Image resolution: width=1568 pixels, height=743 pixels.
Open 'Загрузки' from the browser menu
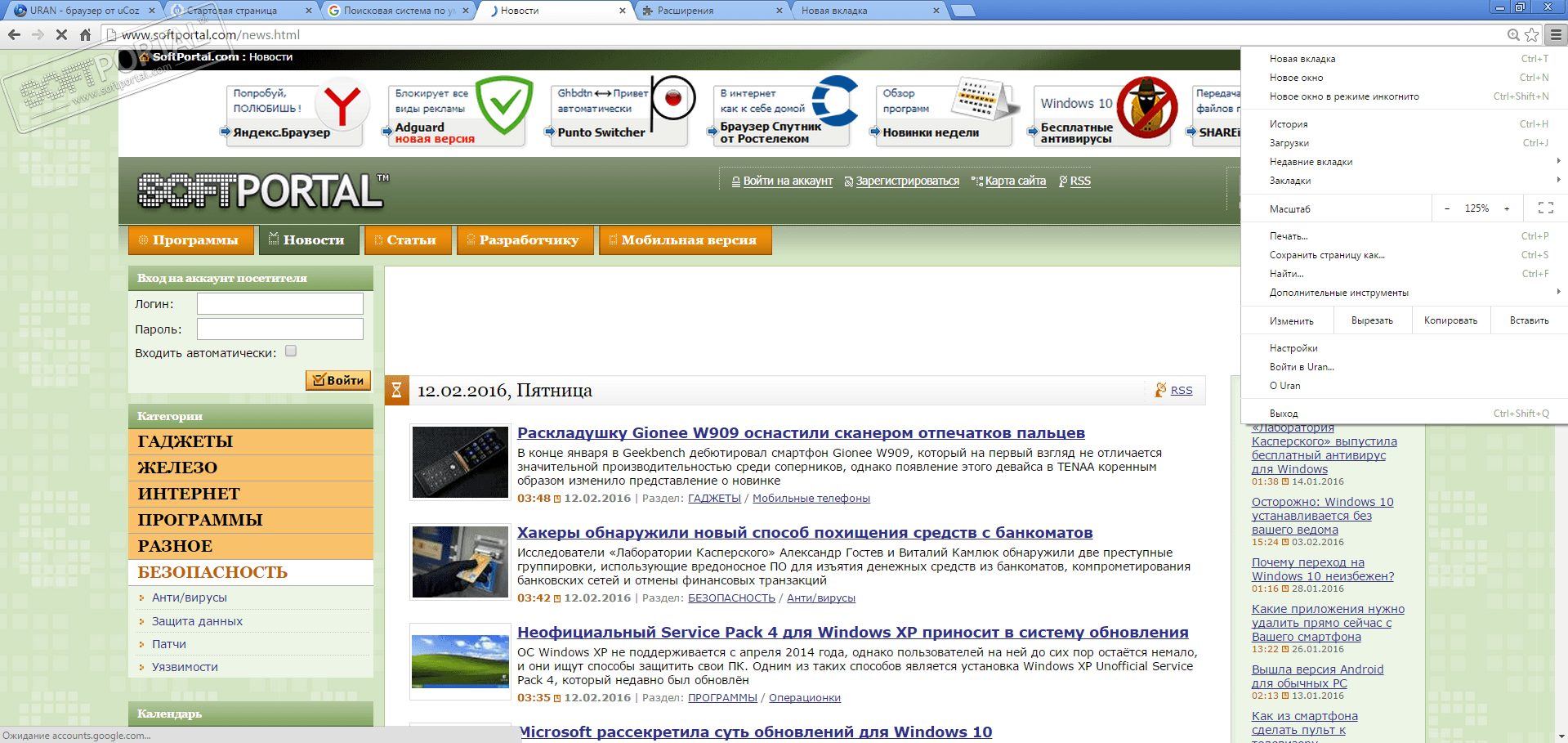click(1403, 143)
